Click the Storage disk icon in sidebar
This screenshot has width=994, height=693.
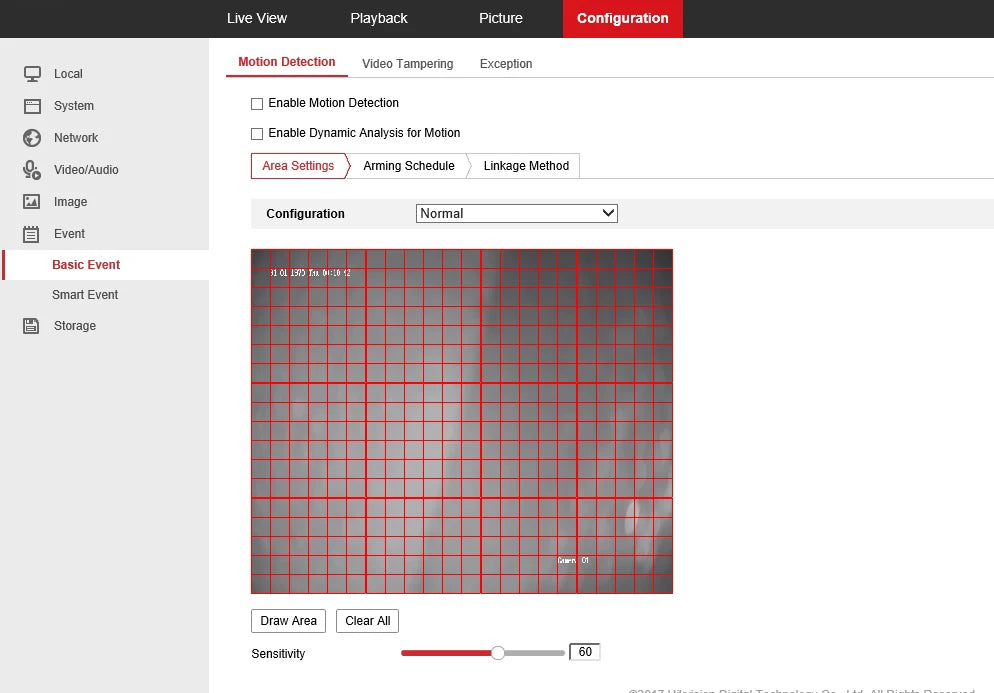tap(32, 326)
